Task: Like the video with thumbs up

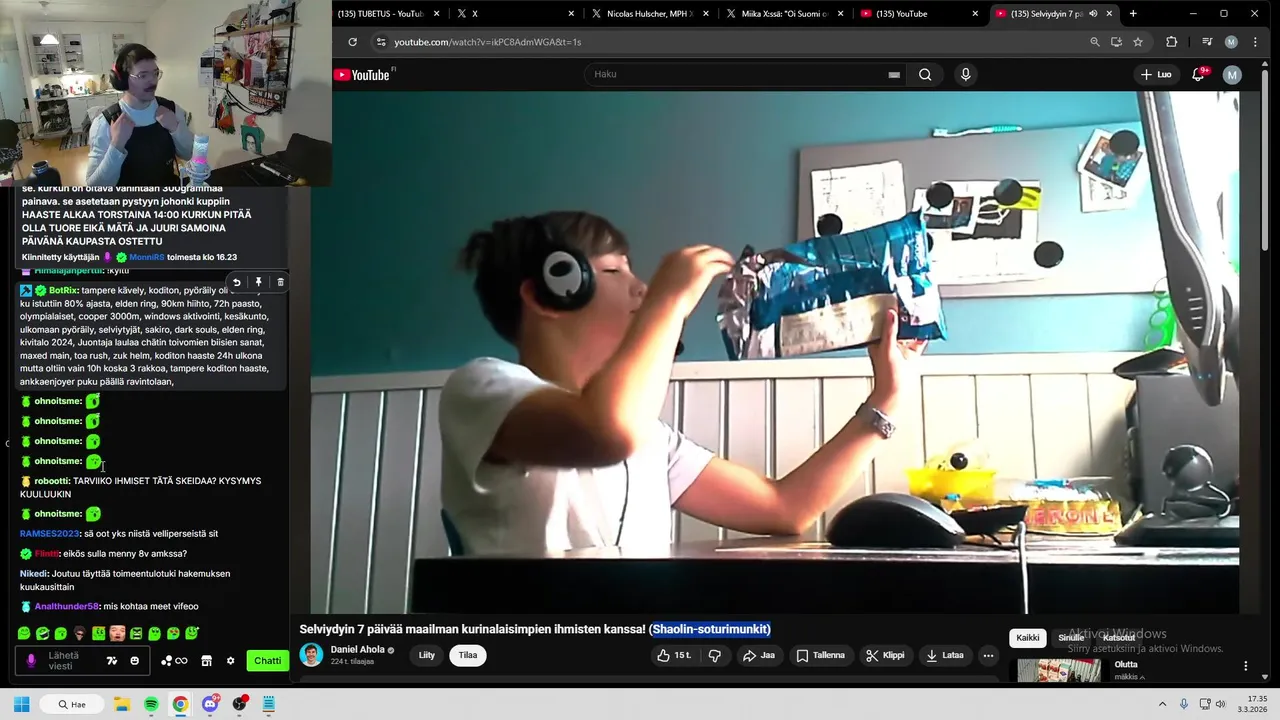Action: coord(674,655)
